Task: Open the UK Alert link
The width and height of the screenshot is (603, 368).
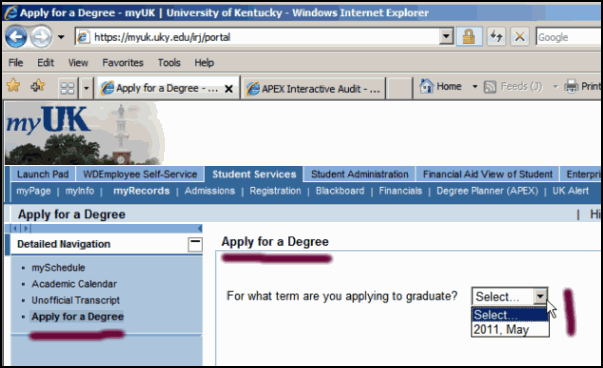Action: coord(570,191)
